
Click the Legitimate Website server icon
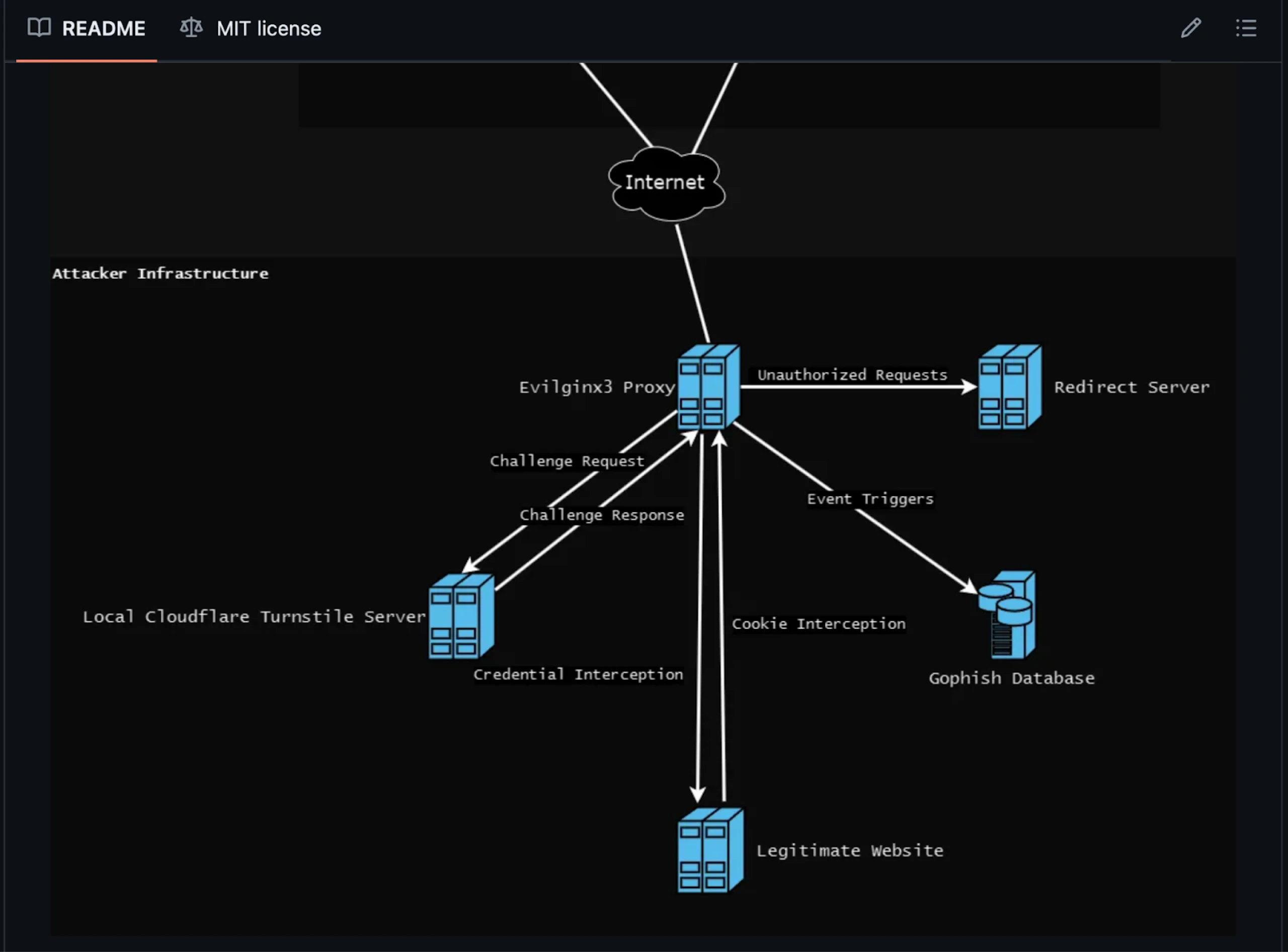pos(710,849)
